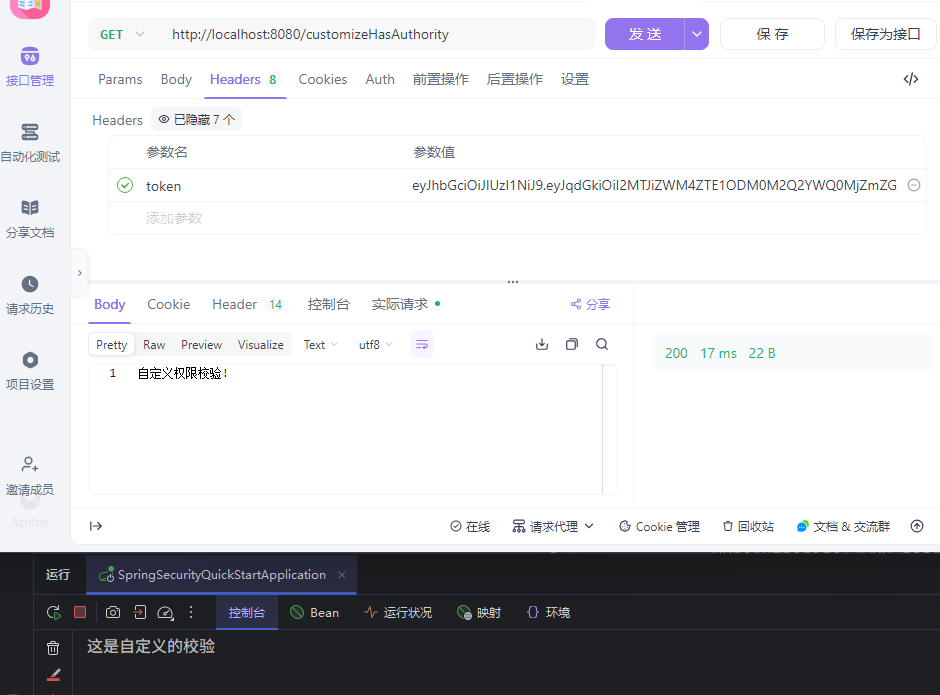Click the 保存为接口 button

(x=885, y=34)
